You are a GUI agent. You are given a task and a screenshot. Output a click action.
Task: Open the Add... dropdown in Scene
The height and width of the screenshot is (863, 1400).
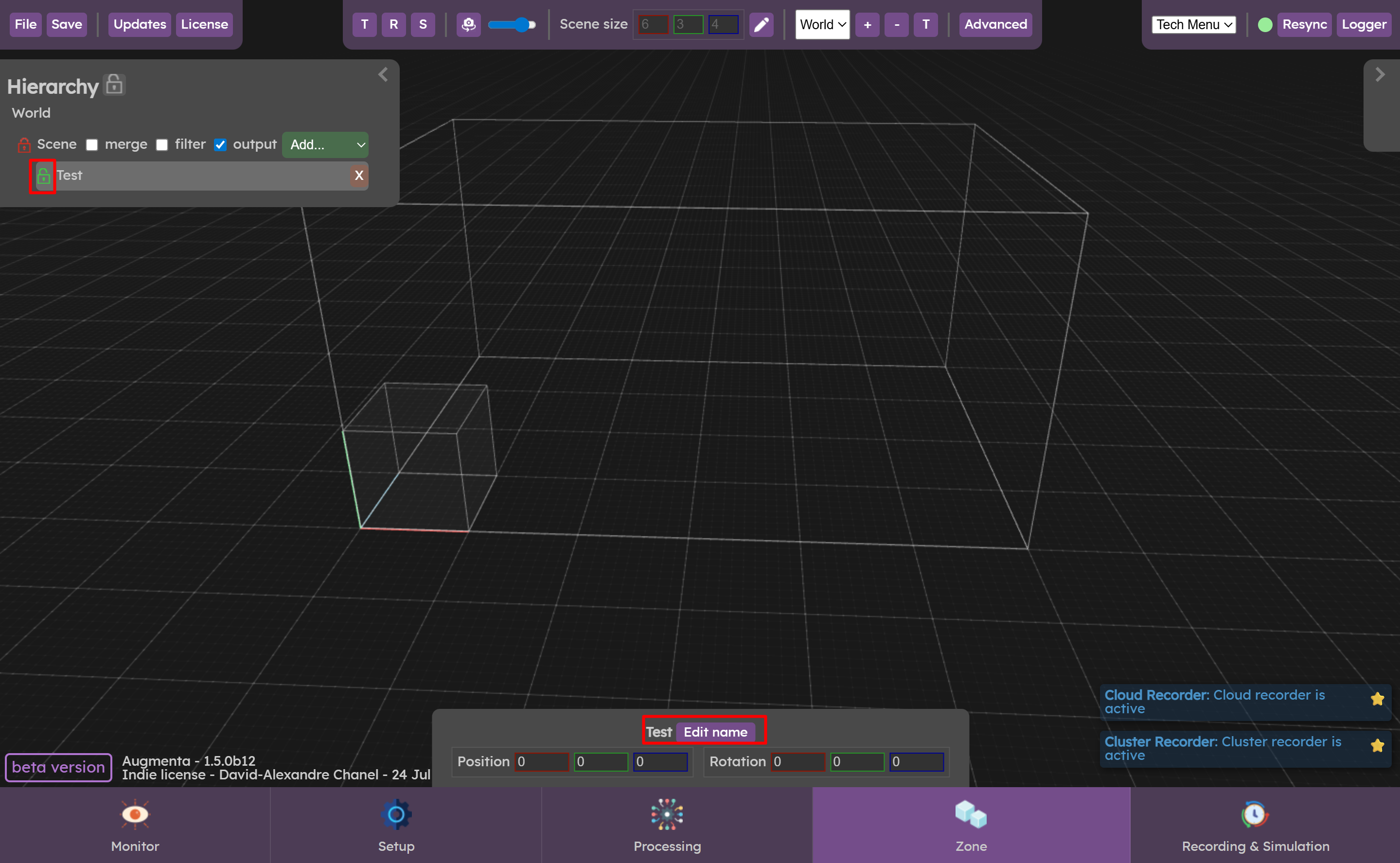[x=325, y=145]
